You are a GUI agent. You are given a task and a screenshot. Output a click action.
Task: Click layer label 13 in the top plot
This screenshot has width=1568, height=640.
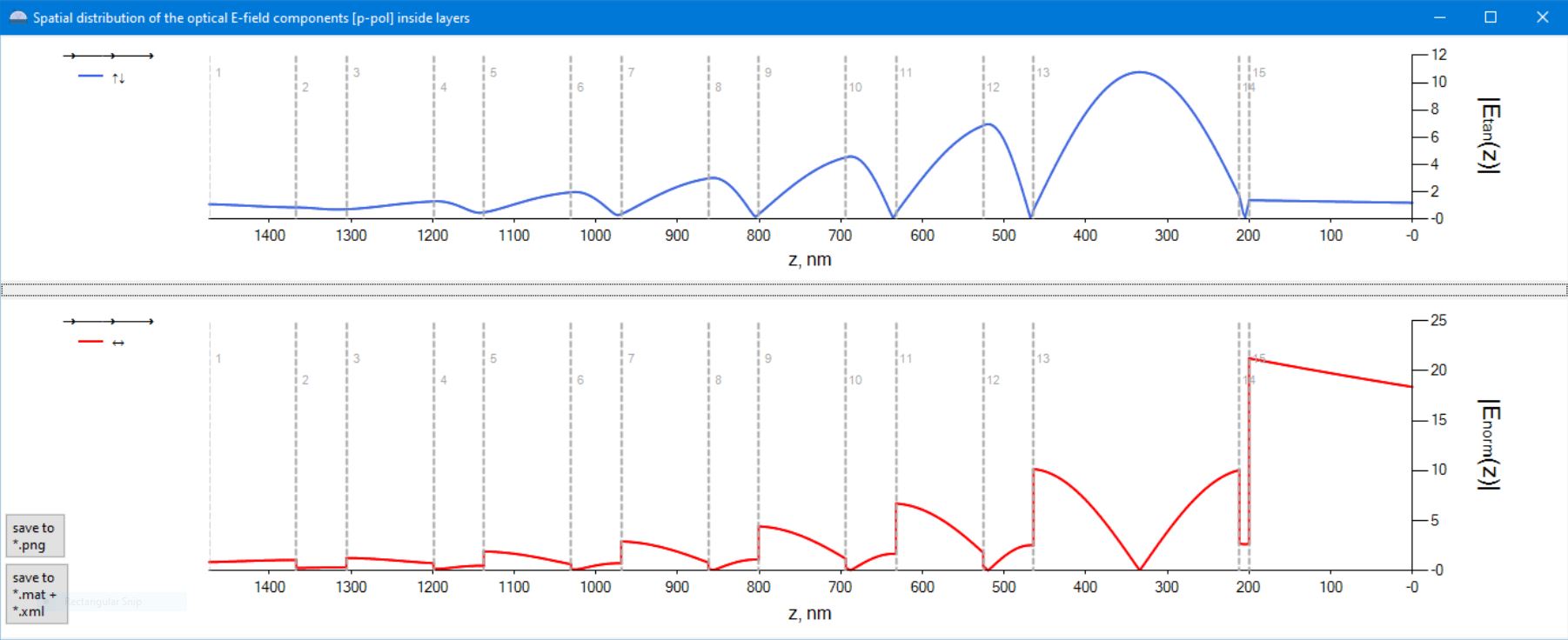pos(1043,72)
